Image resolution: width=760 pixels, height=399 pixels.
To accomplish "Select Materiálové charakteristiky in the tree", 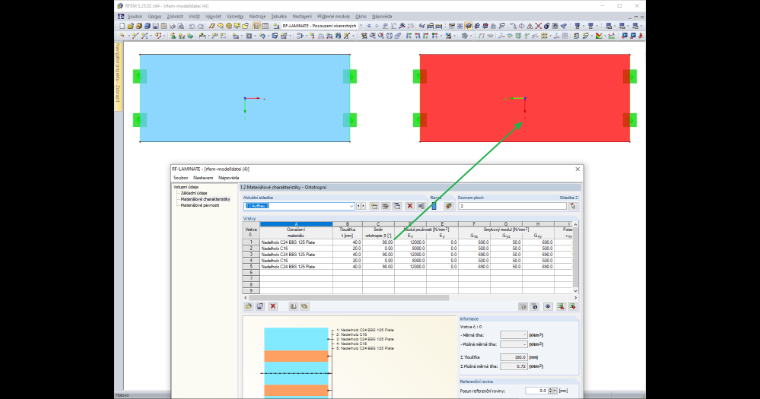I will (x=206, y=199).
